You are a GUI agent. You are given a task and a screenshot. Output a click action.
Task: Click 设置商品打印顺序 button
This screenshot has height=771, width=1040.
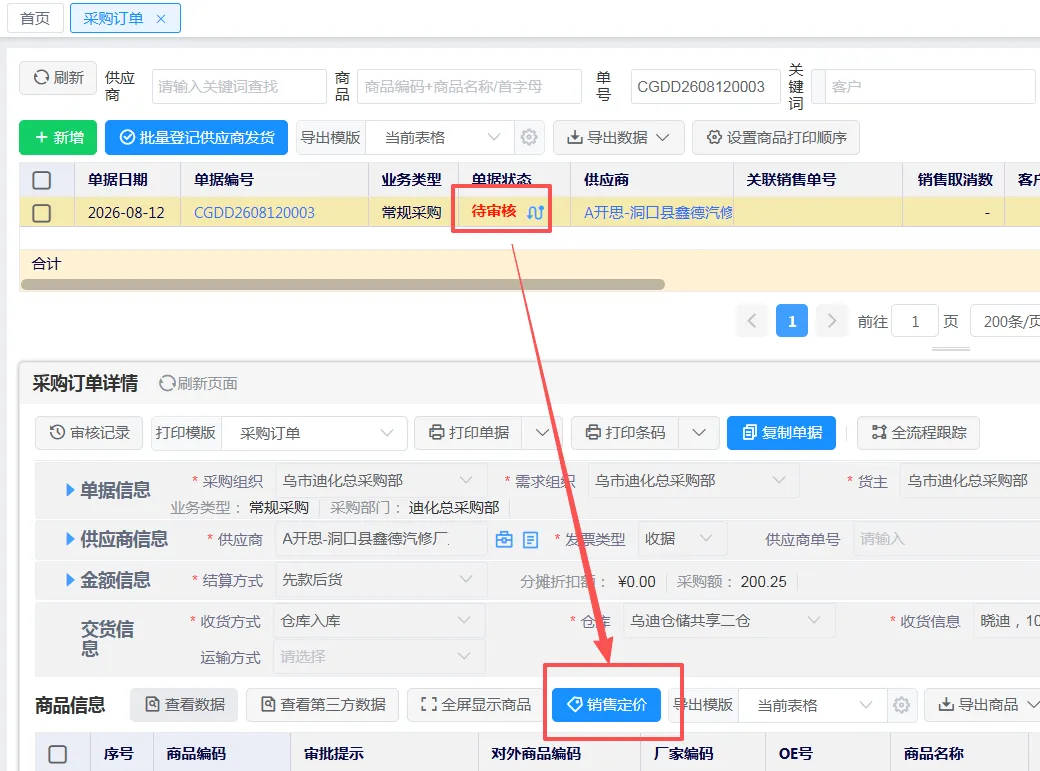pos(776,137)
